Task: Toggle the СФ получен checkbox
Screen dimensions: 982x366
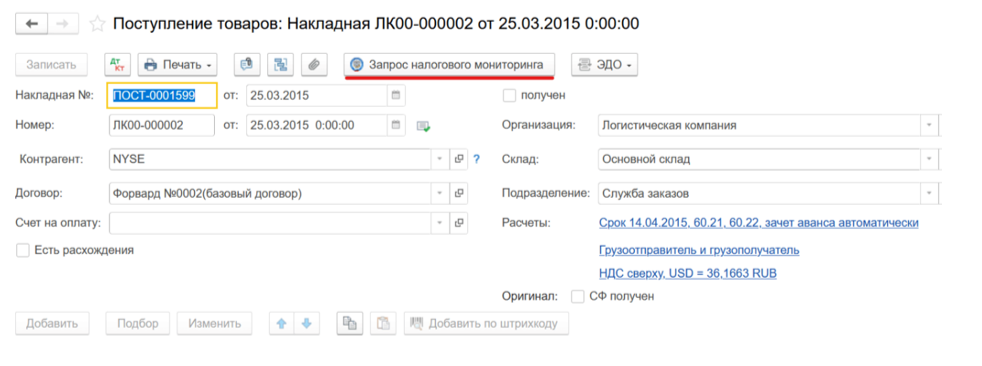Action: tap(578, 296)
